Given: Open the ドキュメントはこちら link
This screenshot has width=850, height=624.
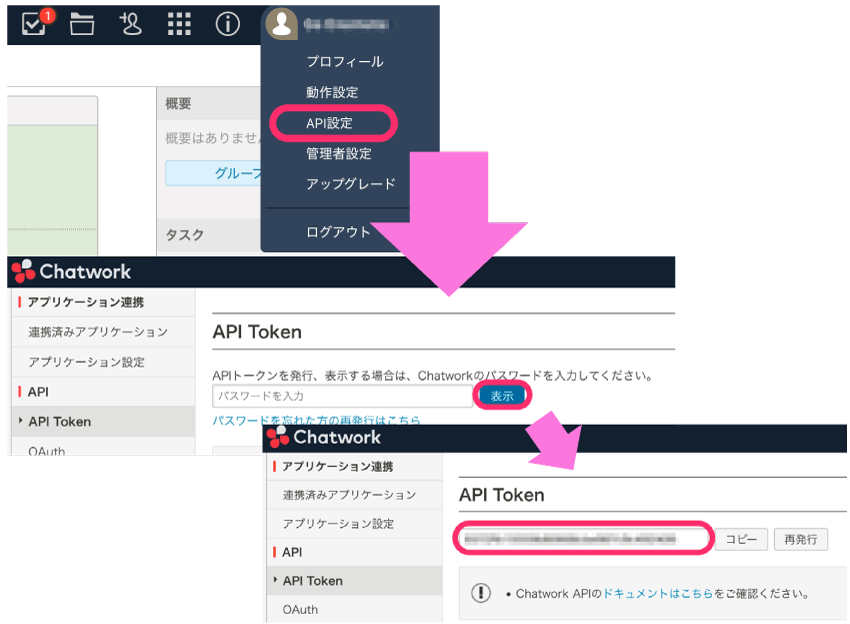Looking at the screenshot, I should coord(658,594).
